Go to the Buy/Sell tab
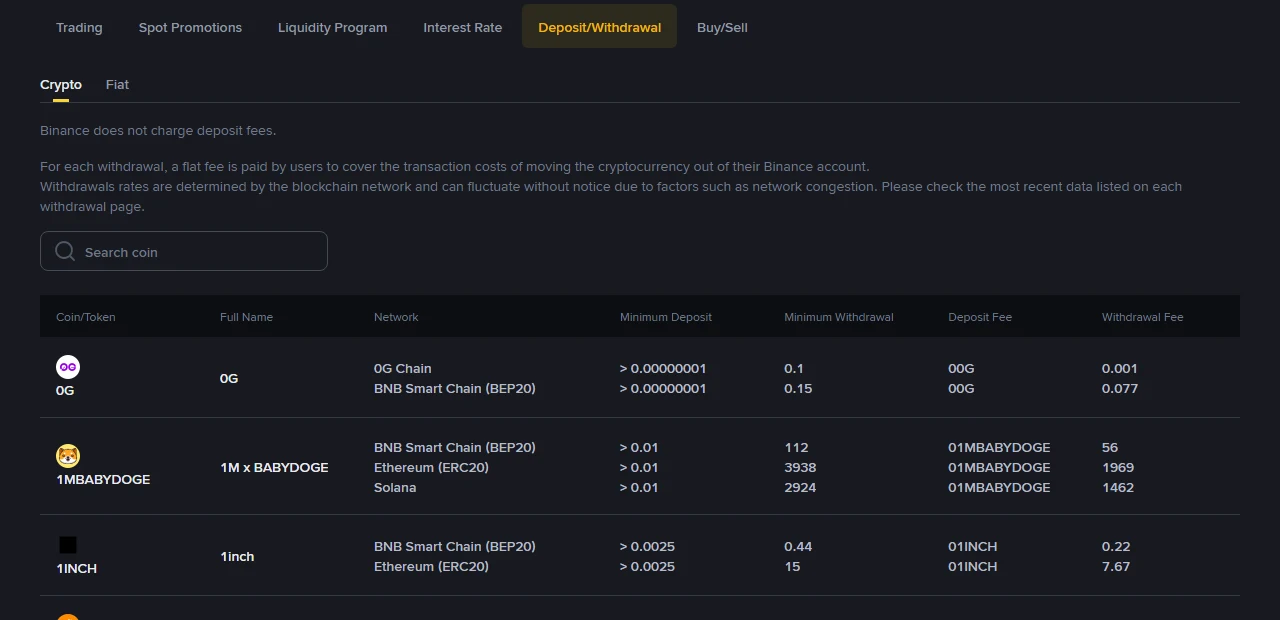 (722, 27)
